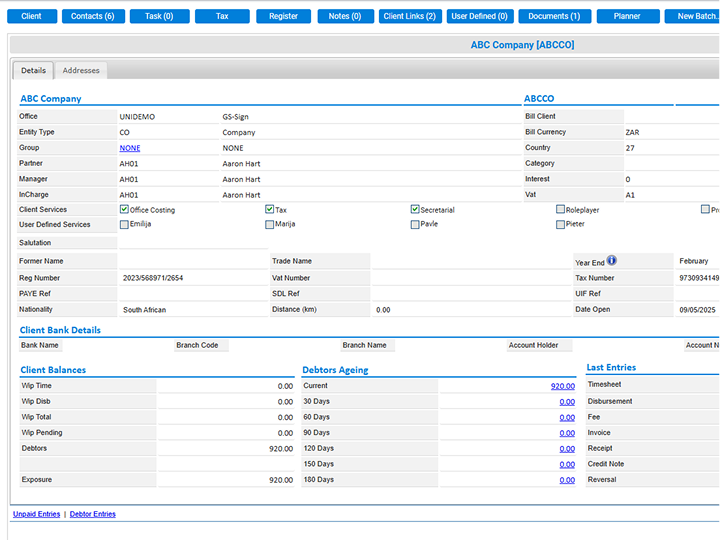Click the Trade Name field
720x540 pixels.
point(471,261)
